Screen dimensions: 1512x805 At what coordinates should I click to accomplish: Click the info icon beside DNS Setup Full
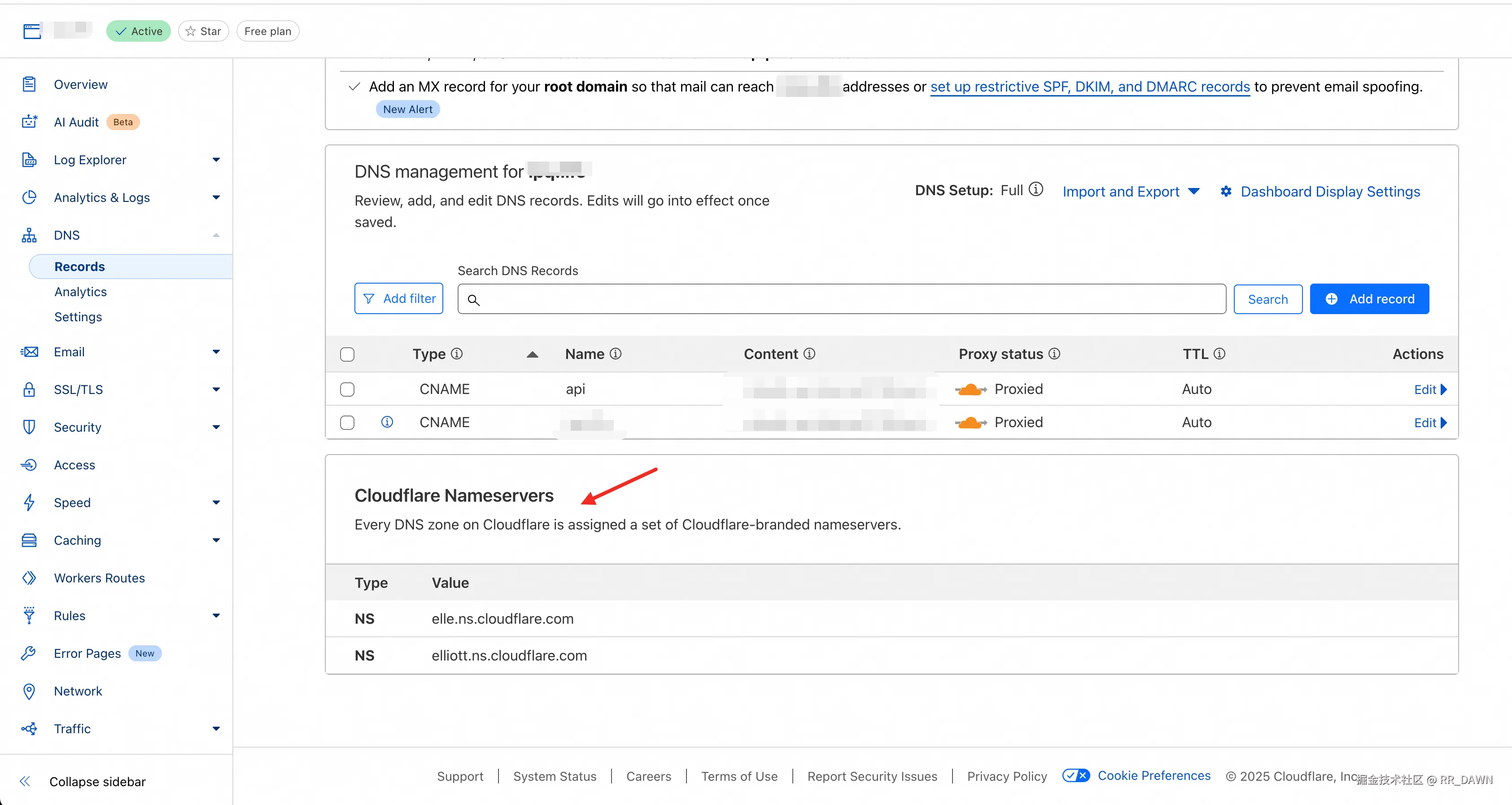[x=1036, y=190]
